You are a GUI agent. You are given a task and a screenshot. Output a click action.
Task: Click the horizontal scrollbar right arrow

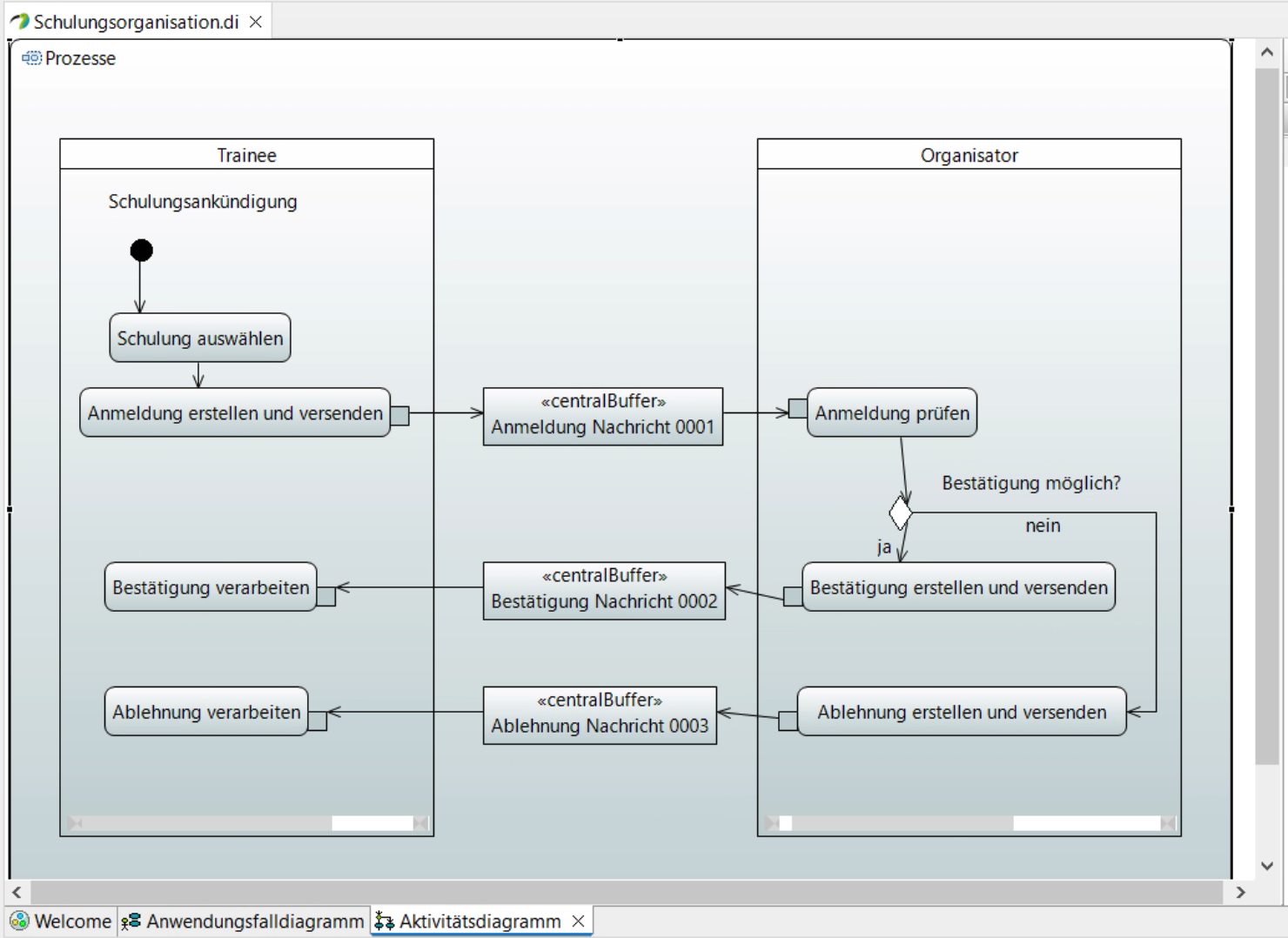1241,892
